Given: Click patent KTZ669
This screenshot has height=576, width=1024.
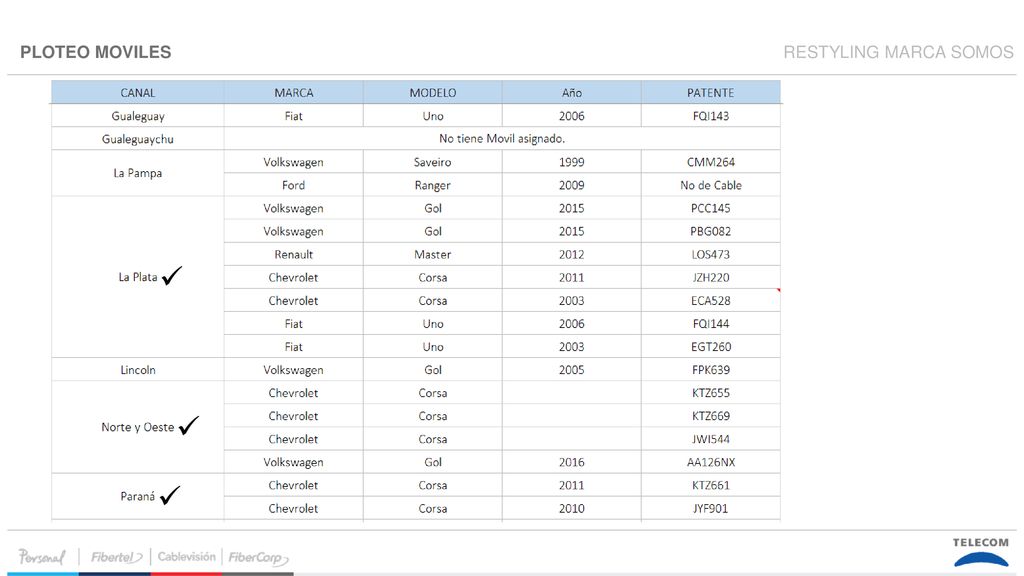Looking at the screenshot, I should click(x=711, y=416).
